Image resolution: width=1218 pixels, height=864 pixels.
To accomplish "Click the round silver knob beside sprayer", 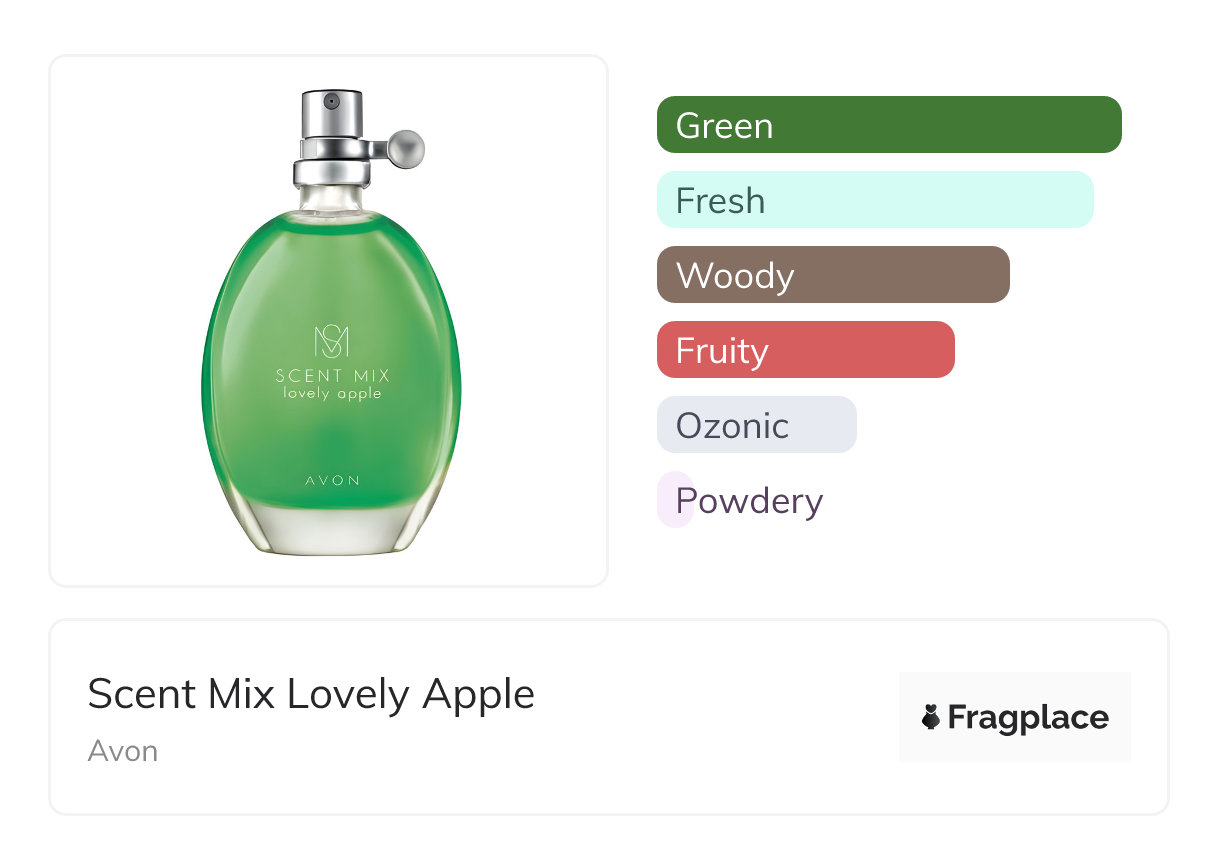I will click(406, 149).
